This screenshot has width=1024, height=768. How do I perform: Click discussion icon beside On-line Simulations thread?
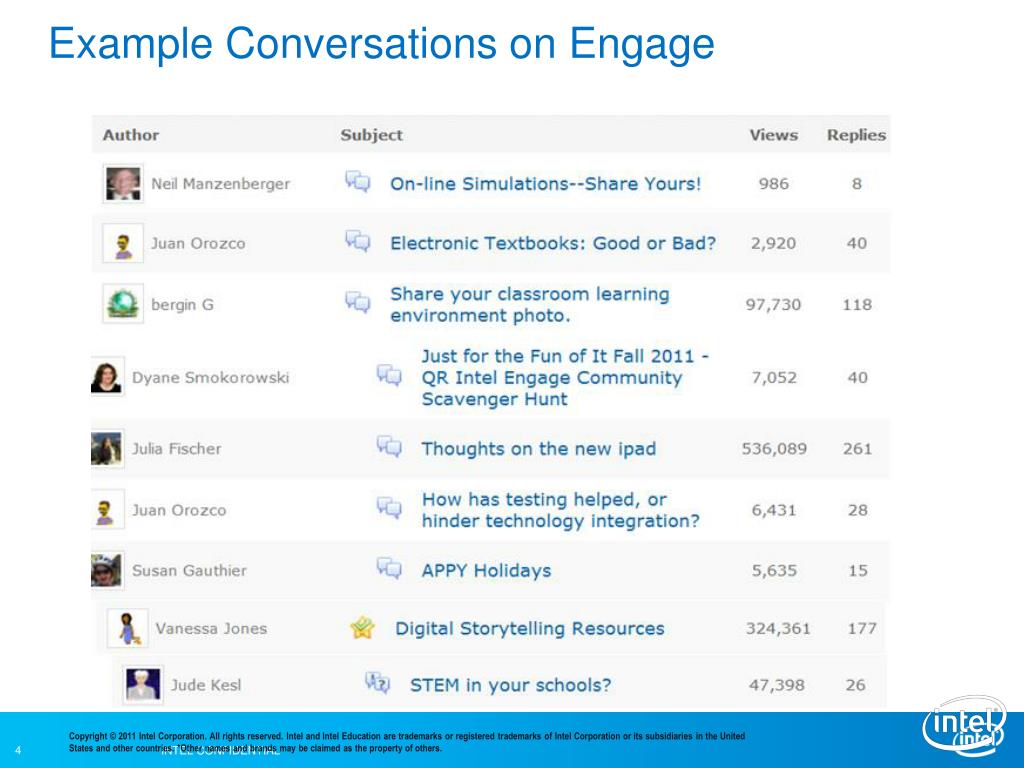pyautogui.click(x=358, y=182)
